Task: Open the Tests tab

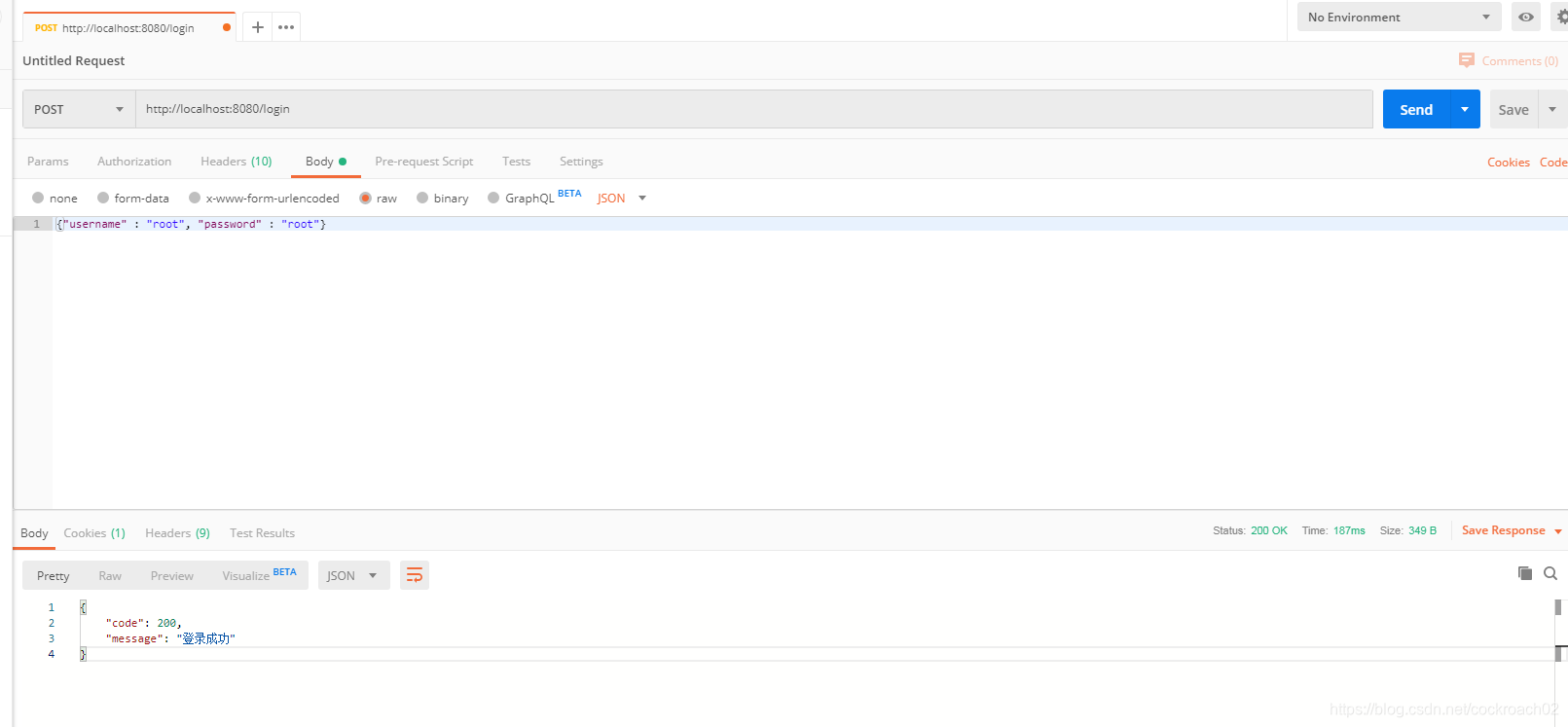Action: tap(517, 162)
